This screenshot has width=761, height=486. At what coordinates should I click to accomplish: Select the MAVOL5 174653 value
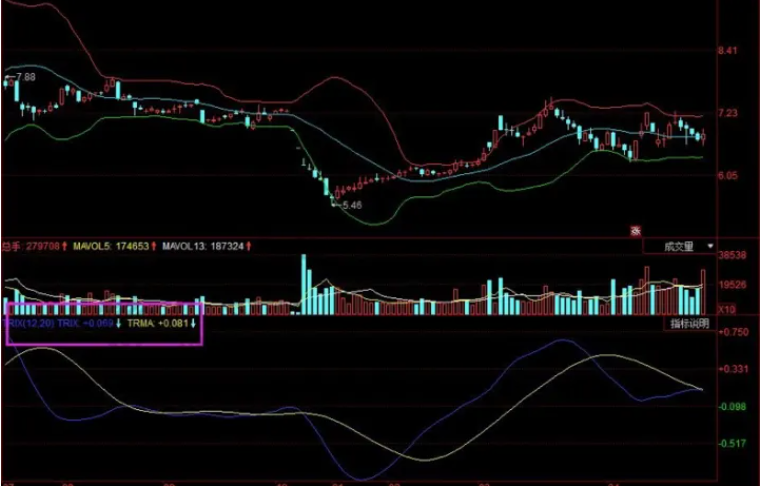115,247
